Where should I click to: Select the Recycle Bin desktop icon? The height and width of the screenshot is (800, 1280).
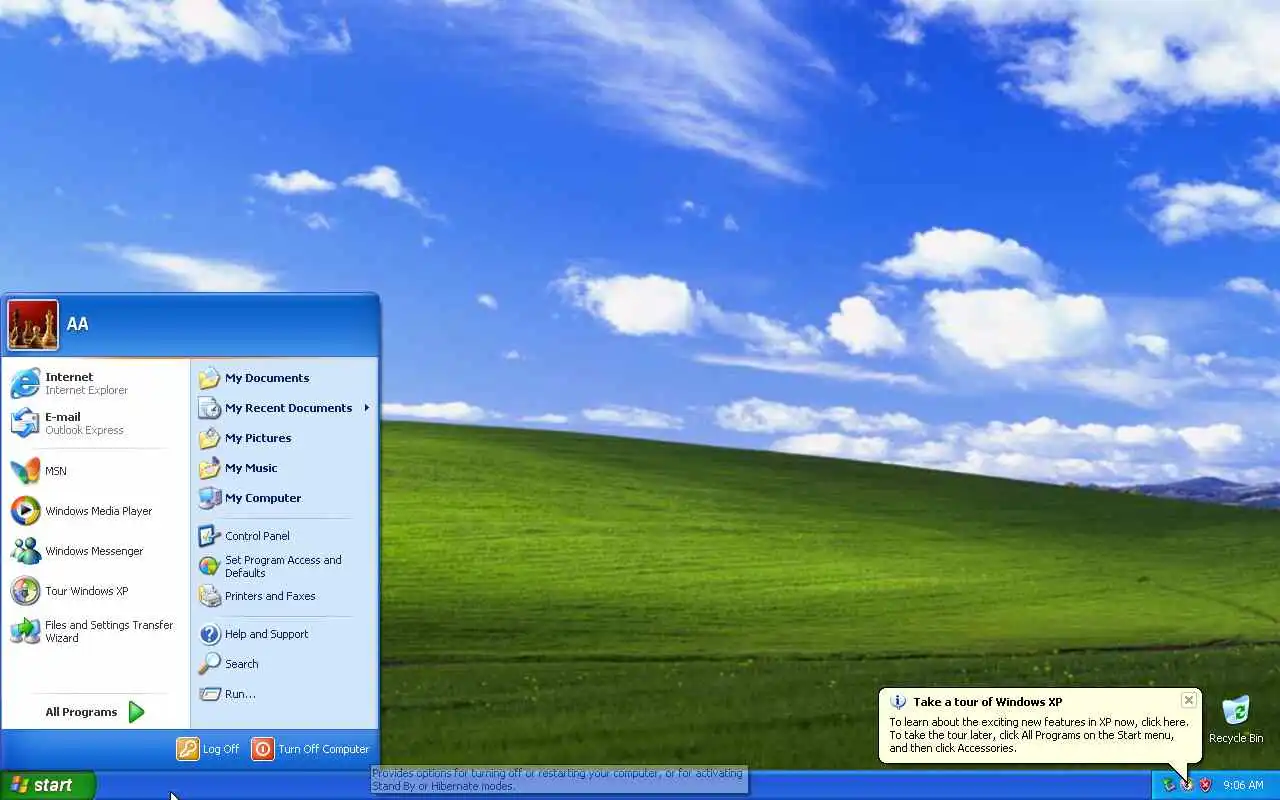(x=1236, y=720)
